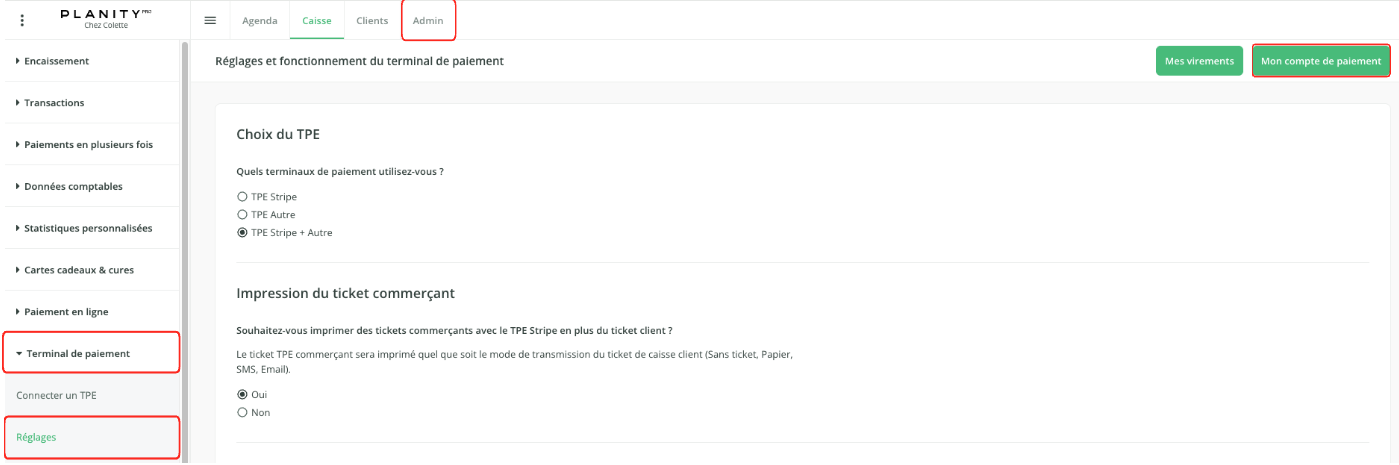Click the Mes virements button

point(1199,61)
